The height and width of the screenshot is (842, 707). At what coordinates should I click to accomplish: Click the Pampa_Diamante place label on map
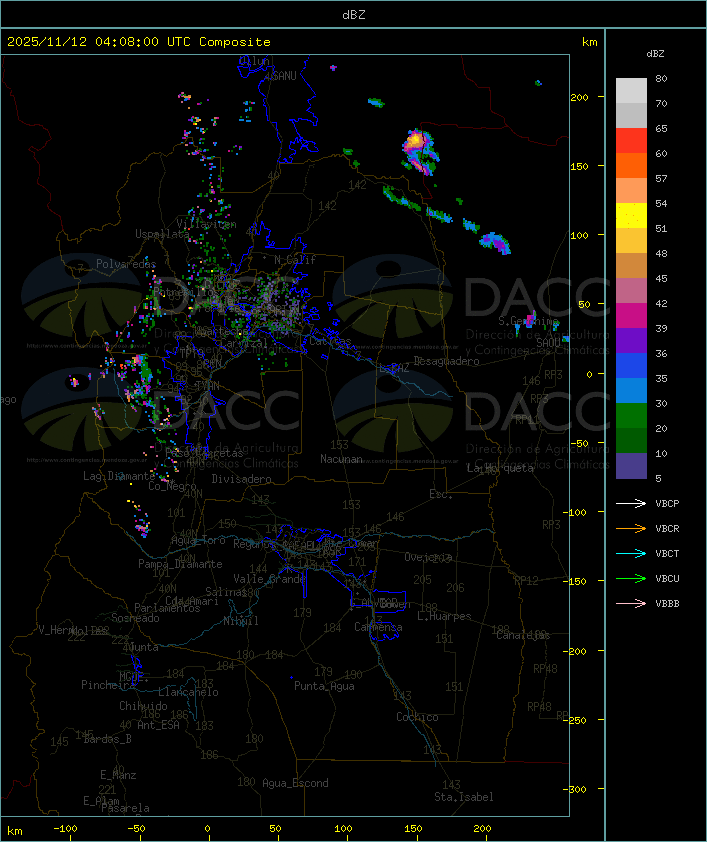(x=180, y=564)
